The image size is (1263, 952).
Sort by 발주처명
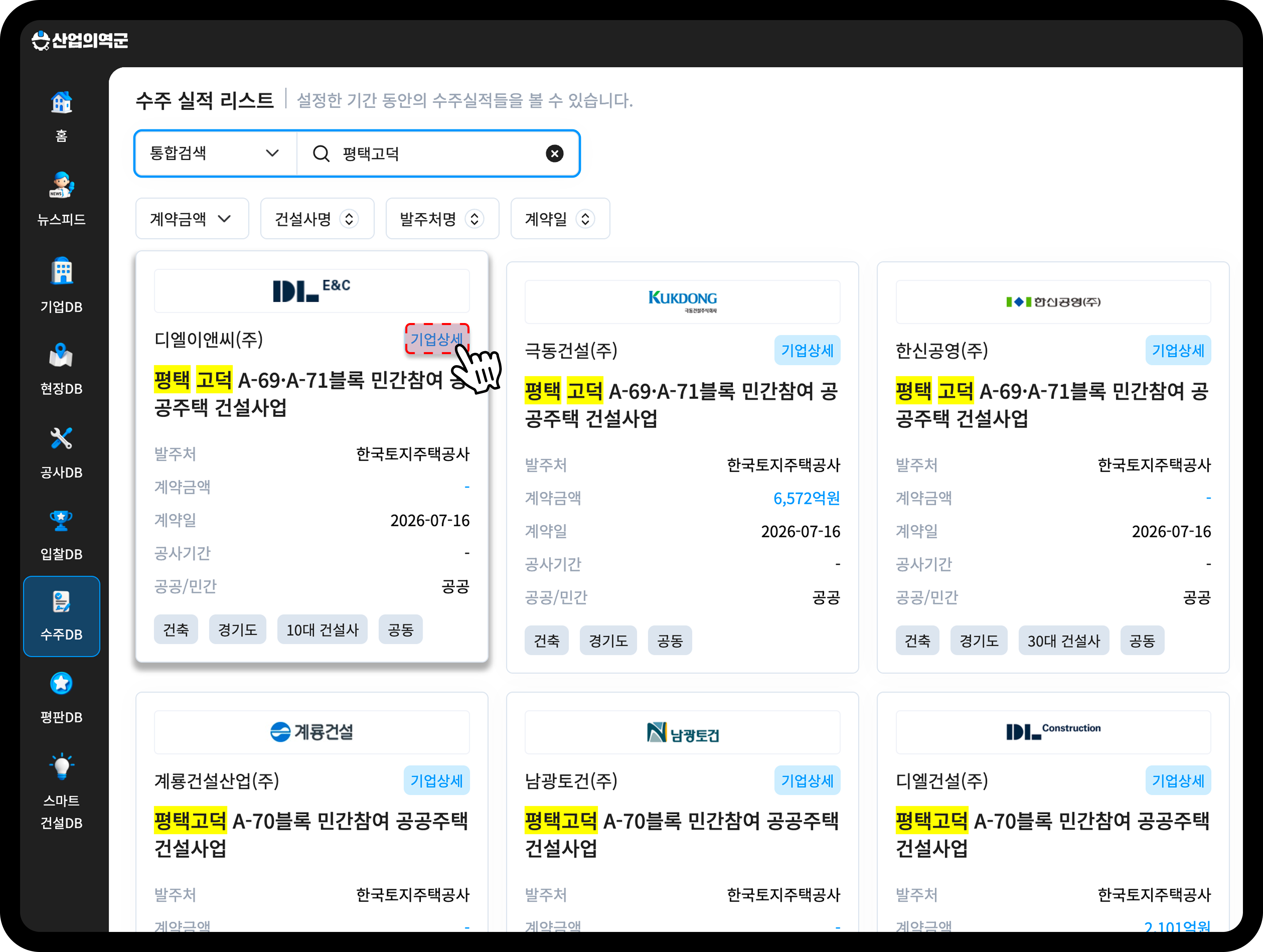click(x=442, y=219)
